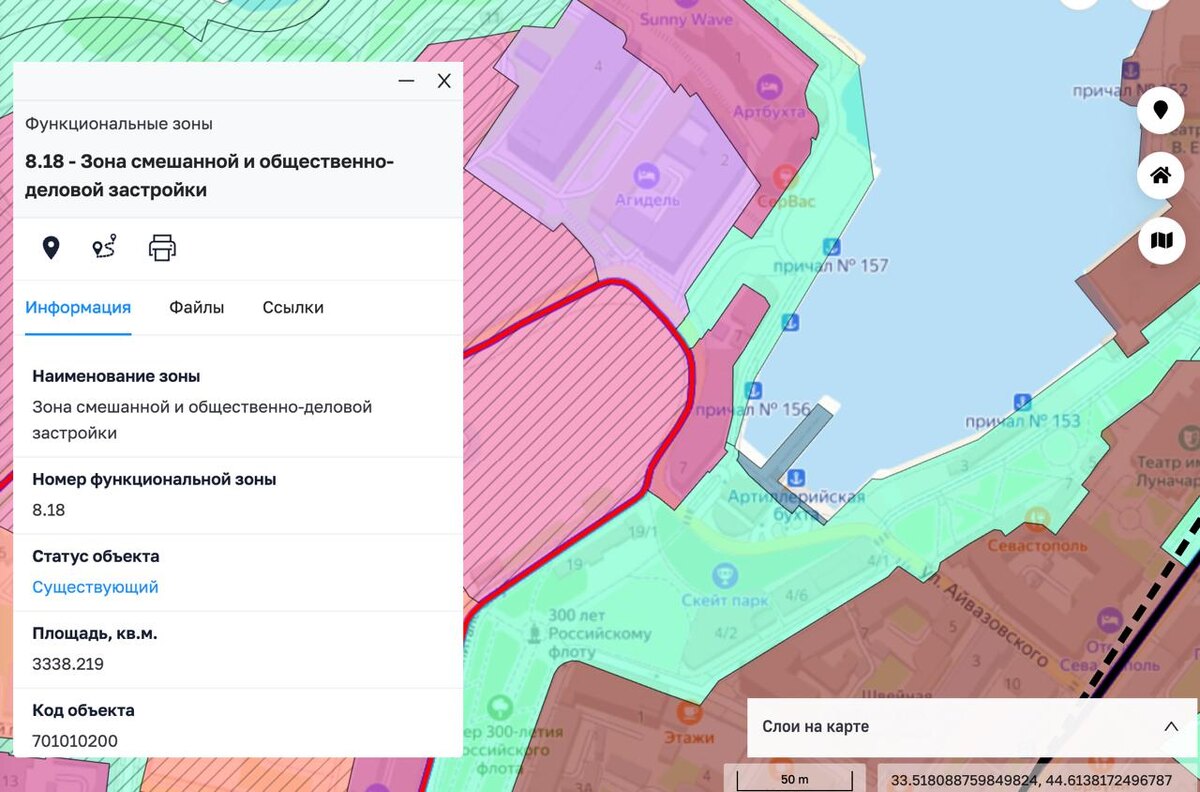
Task: Close the functional zones info panel
Action: (444, 81)
